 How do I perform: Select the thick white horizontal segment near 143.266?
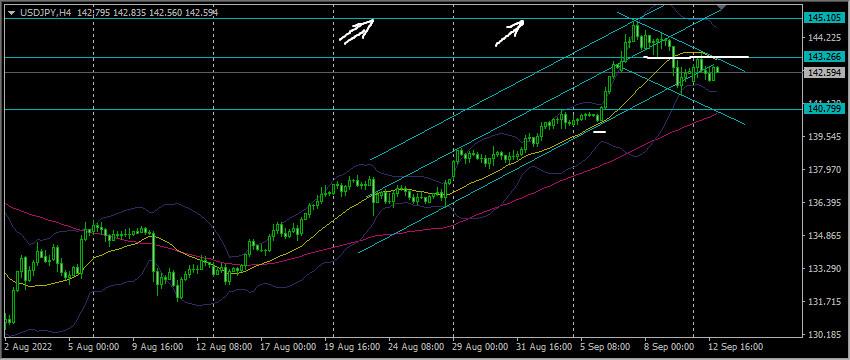pyautogui.click(x=697, y=56)
